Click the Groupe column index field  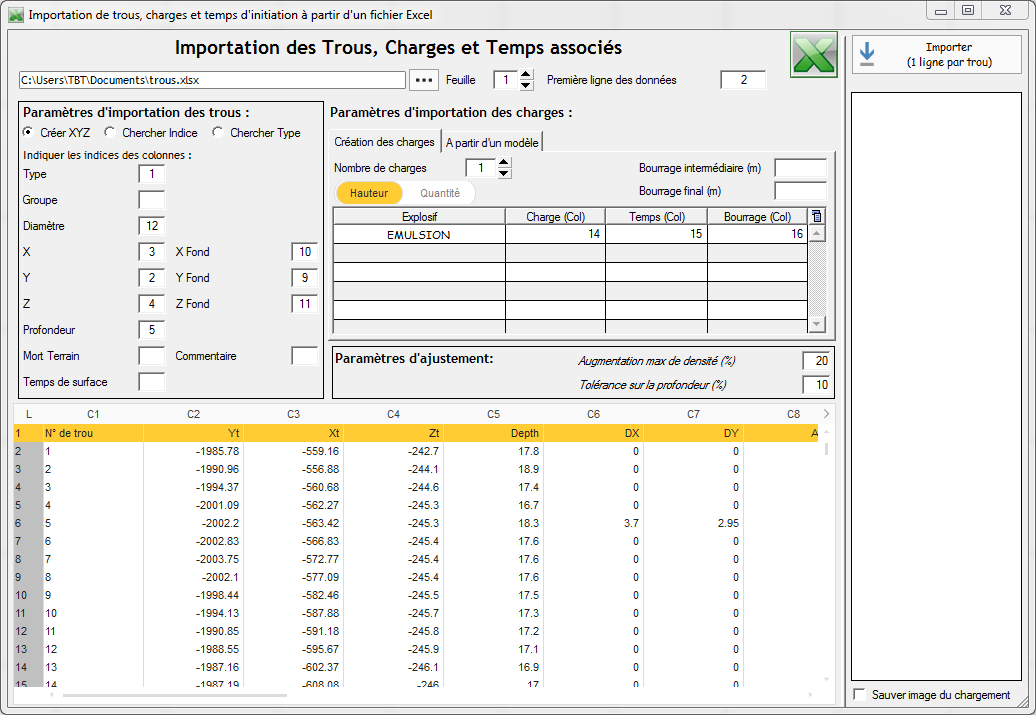click(x=152, y=200)
